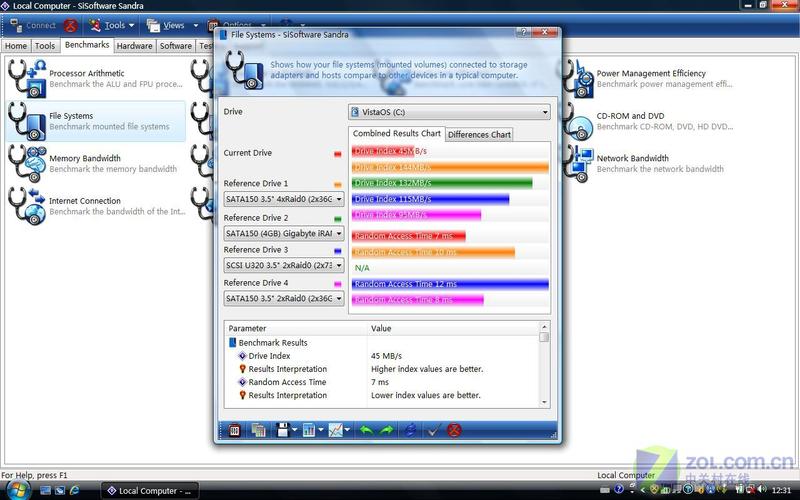Open the line graph dropdown arrow
The image size is (800, 500).
click(347, 431)
